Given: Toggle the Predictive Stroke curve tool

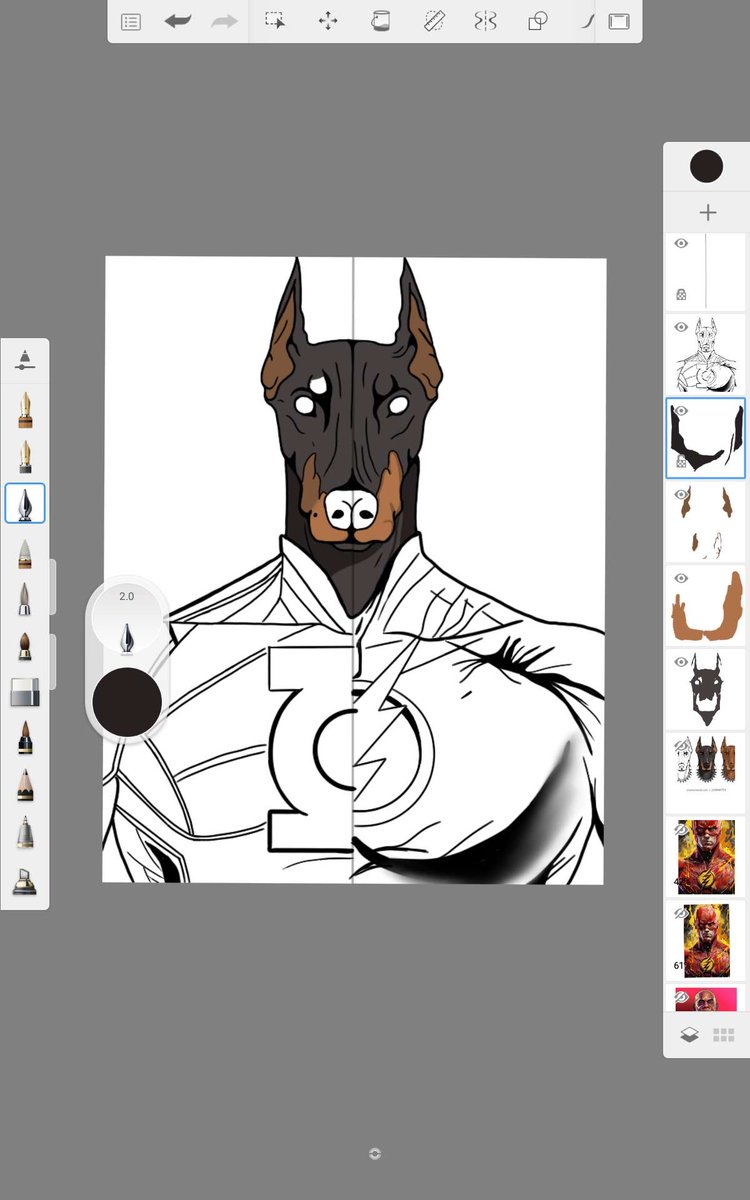Looking at the screenshot, I should 587,21.
